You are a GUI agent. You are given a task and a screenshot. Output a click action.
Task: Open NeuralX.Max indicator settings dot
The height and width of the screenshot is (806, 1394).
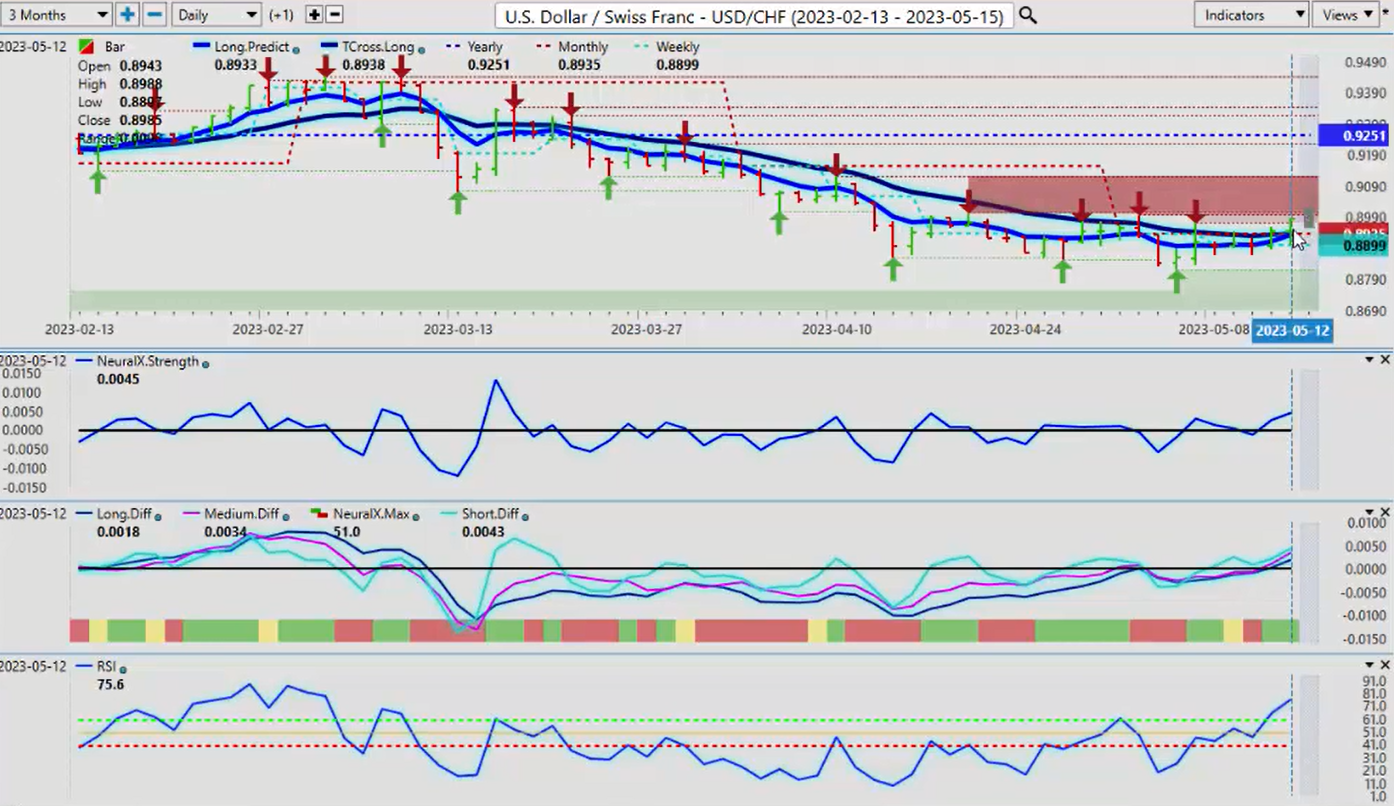(416, 516)
